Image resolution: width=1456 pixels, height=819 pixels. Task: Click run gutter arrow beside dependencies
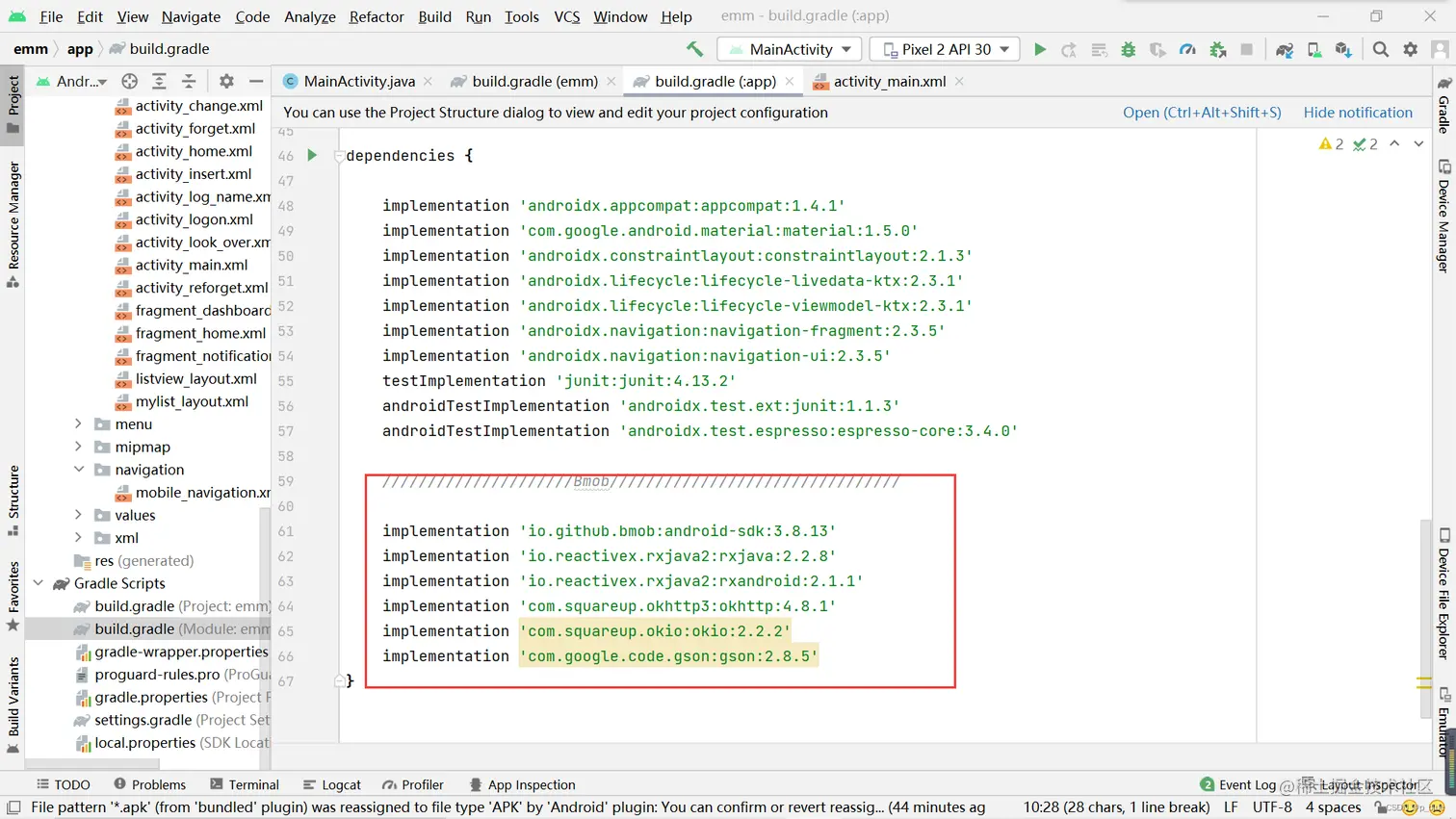312,155
